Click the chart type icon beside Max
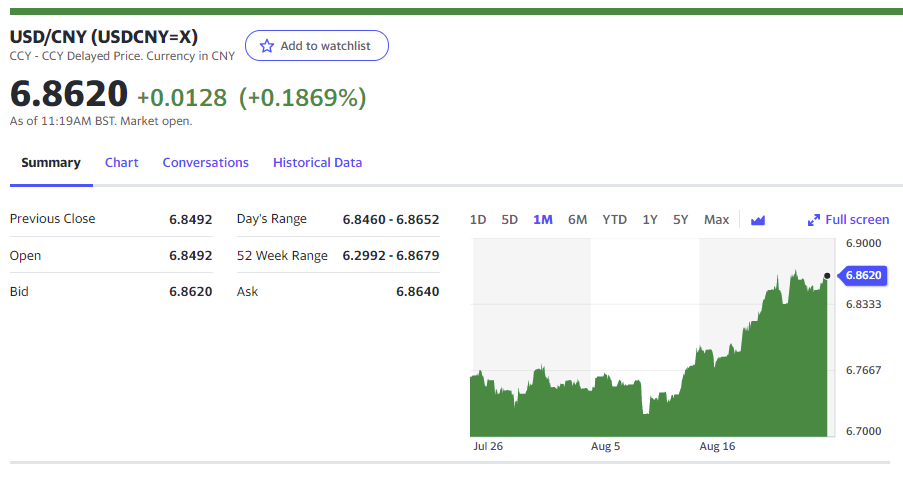The width and height of the screenshot is (903, 478). pyautogui.click(x=757, y=220)
